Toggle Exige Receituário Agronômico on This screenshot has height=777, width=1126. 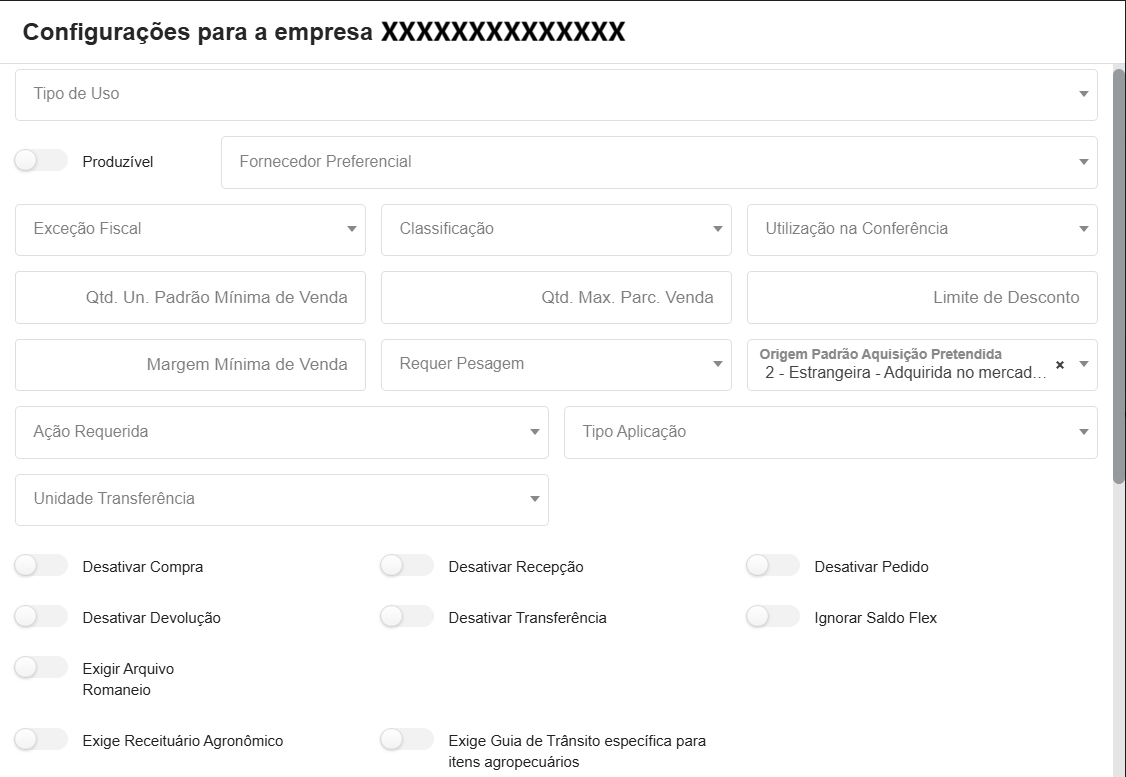[x=41, y=740]
